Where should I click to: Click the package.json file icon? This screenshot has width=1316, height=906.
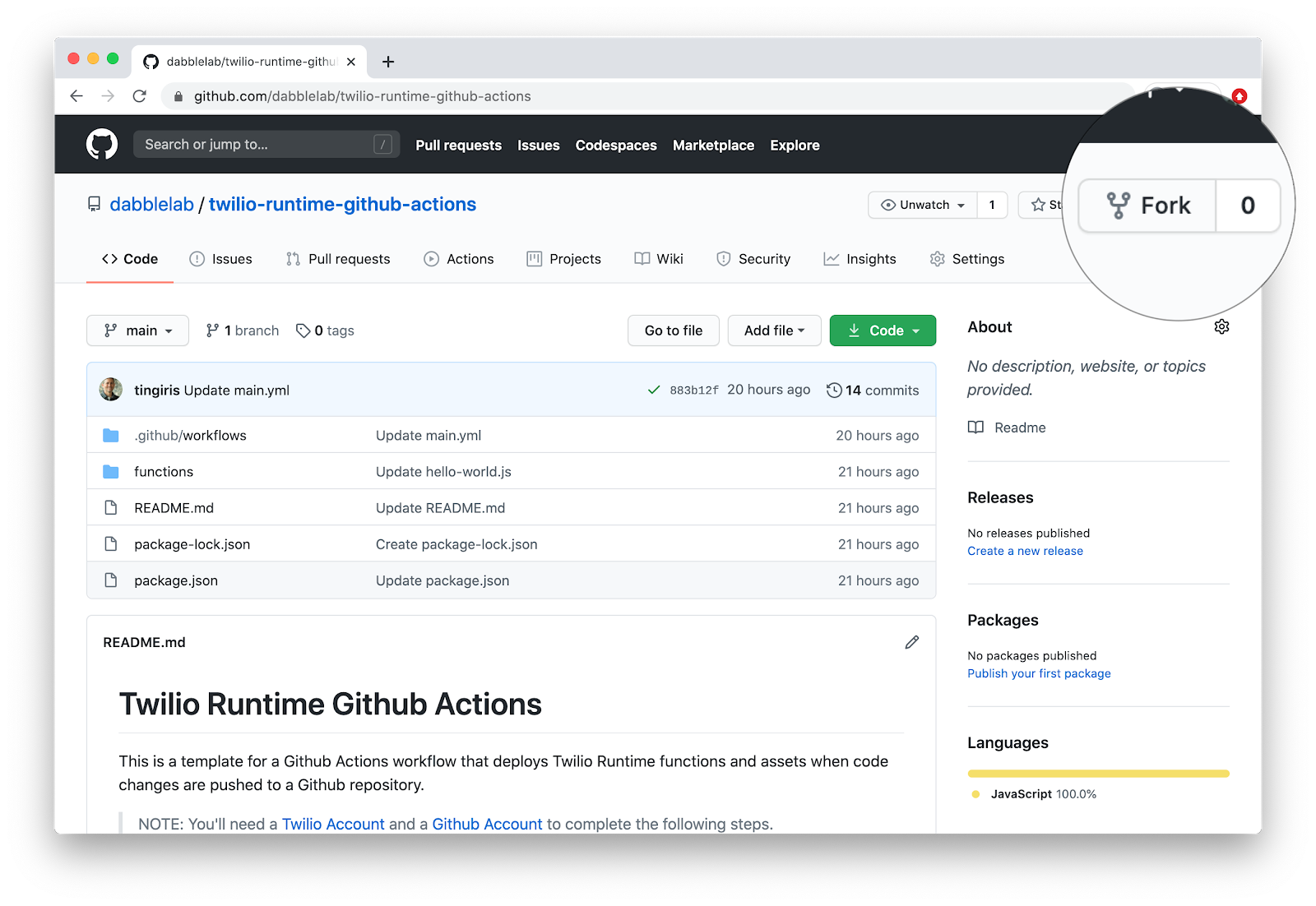pyautogui.click(x=111, y=580)
